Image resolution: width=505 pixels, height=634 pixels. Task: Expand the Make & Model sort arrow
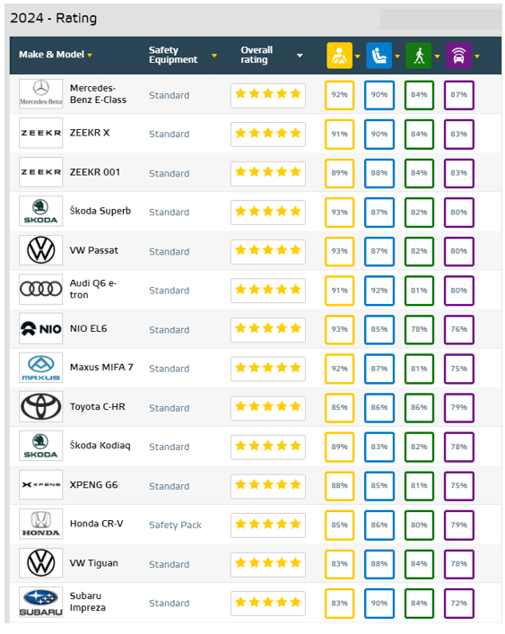pyautogui.click(x=90, y=55)
